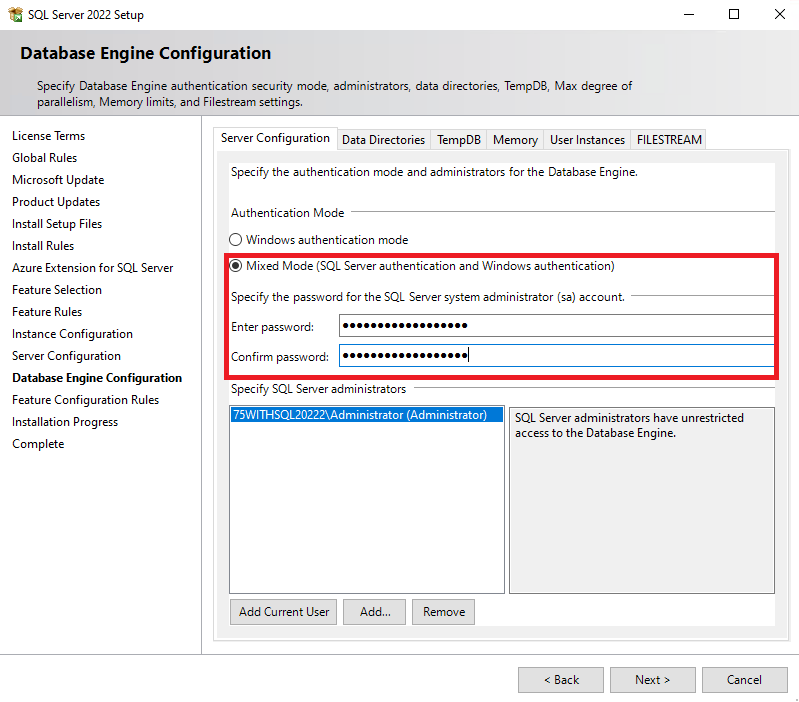Screen dimensions: 799x702
Task: Click Install Rules step in sidebar
Action: point(43,246)
